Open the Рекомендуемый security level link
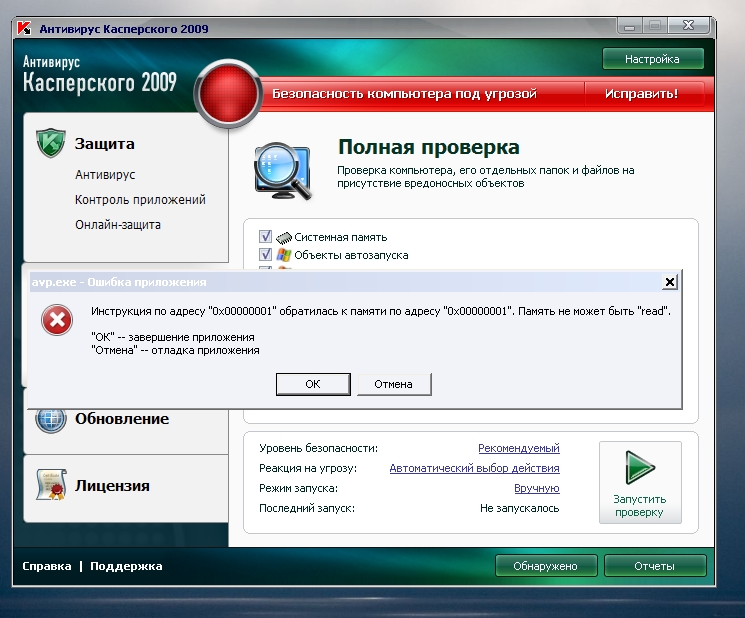 click(x=519, y=448)
